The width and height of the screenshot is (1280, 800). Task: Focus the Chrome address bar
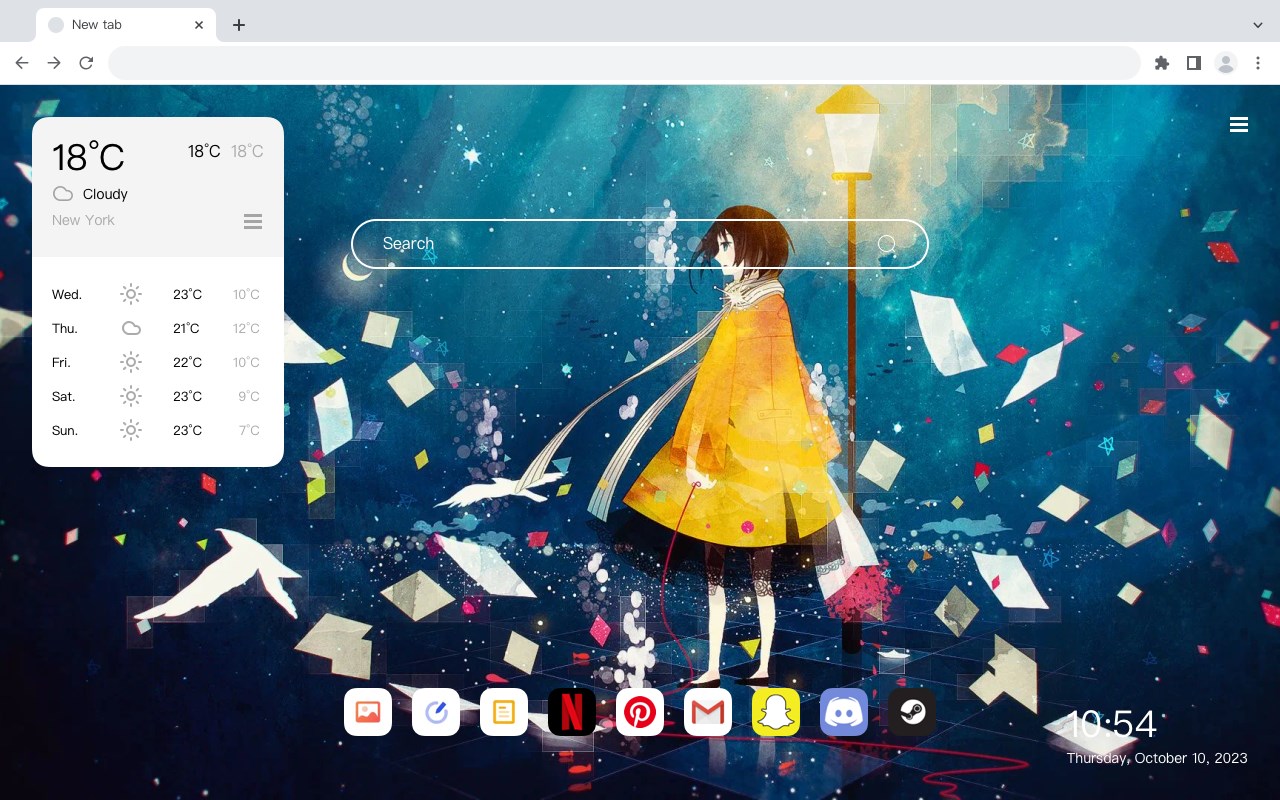click(x=624, y=63)
